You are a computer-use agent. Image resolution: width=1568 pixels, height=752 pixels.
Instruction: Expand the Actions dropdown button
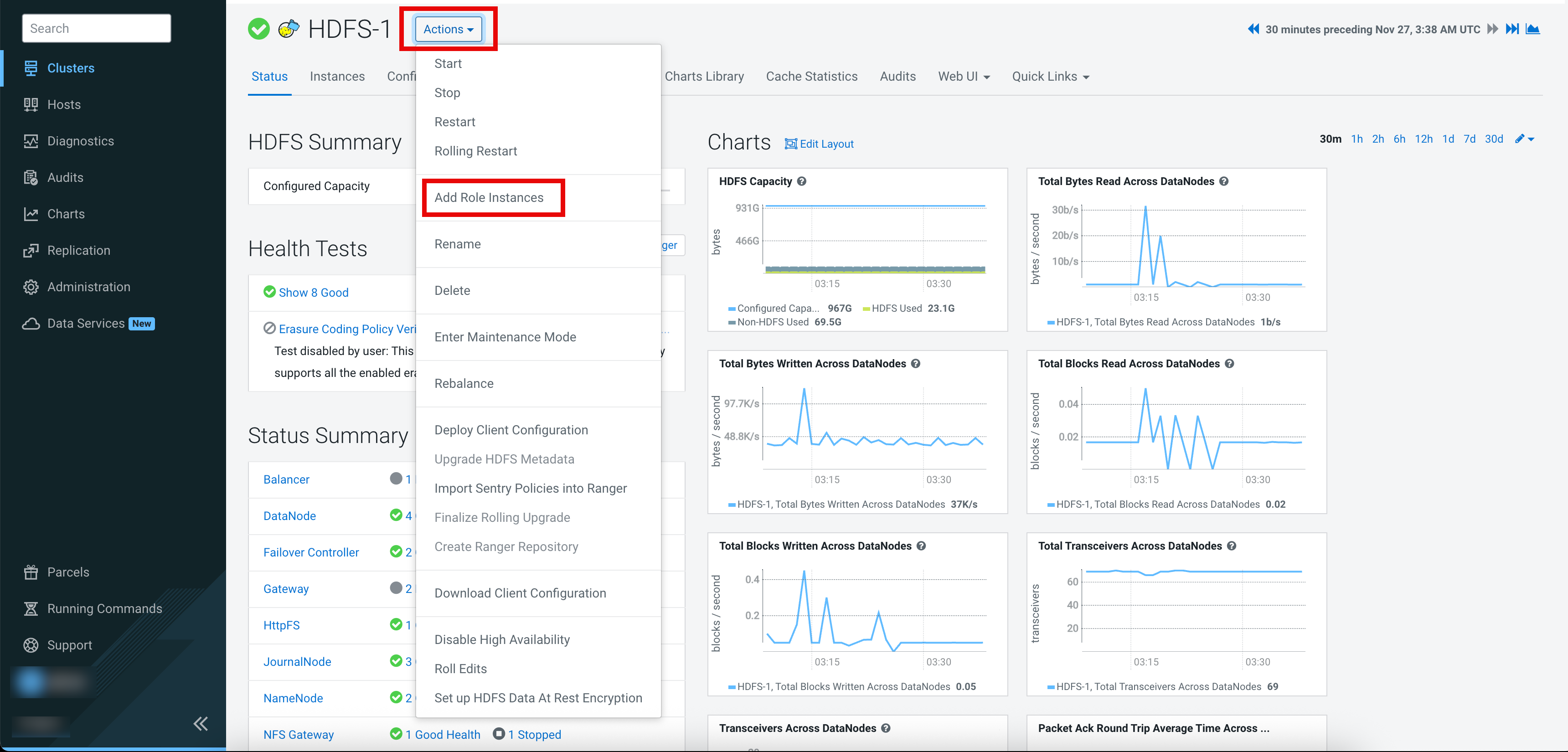click(448, 29)
